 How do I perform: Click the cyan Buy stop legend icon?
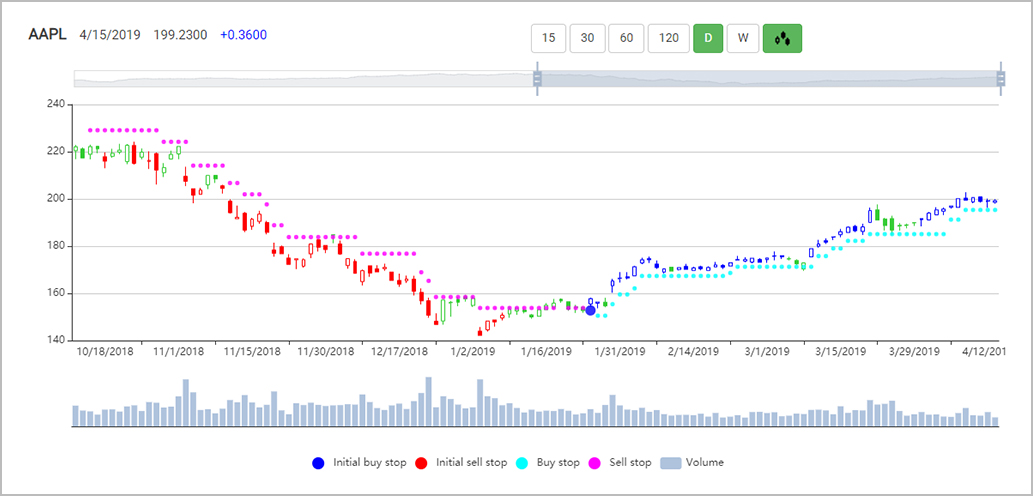coord(522,463)
